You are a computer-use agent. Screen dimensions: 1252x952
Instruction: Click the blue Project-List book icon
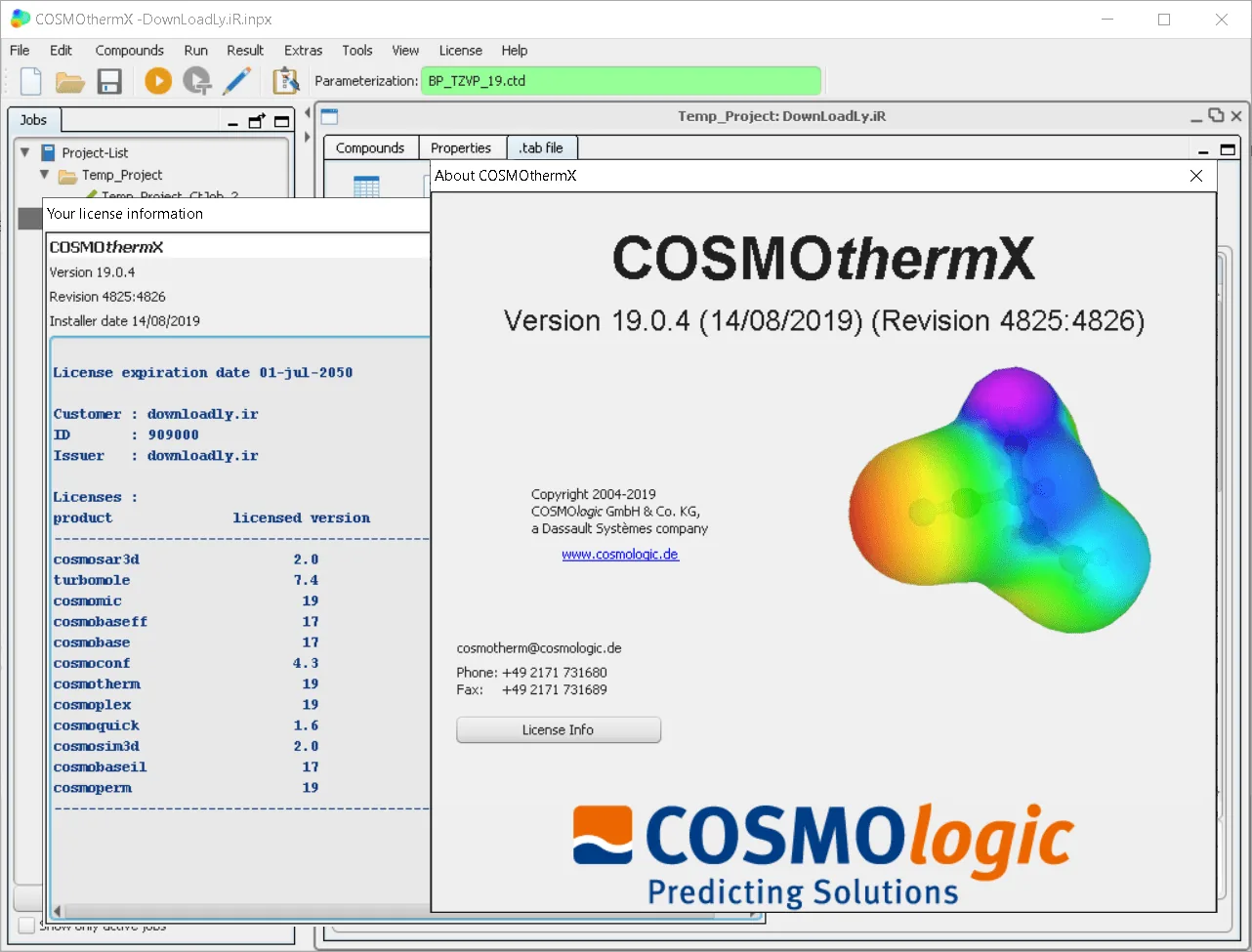click(x=48, y=152)
